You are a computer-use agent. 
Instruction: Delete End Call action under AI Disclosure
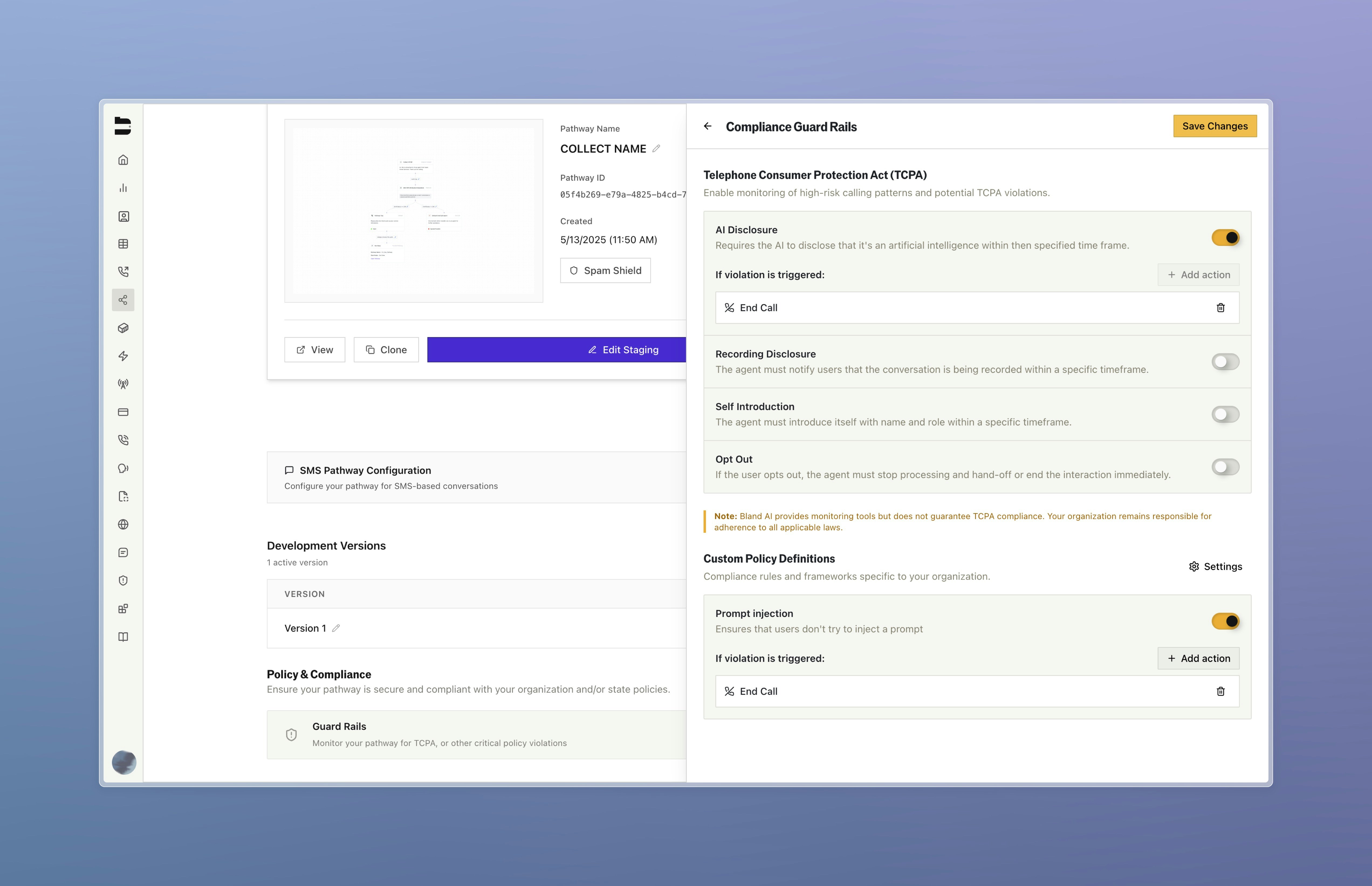(1220, 308)
